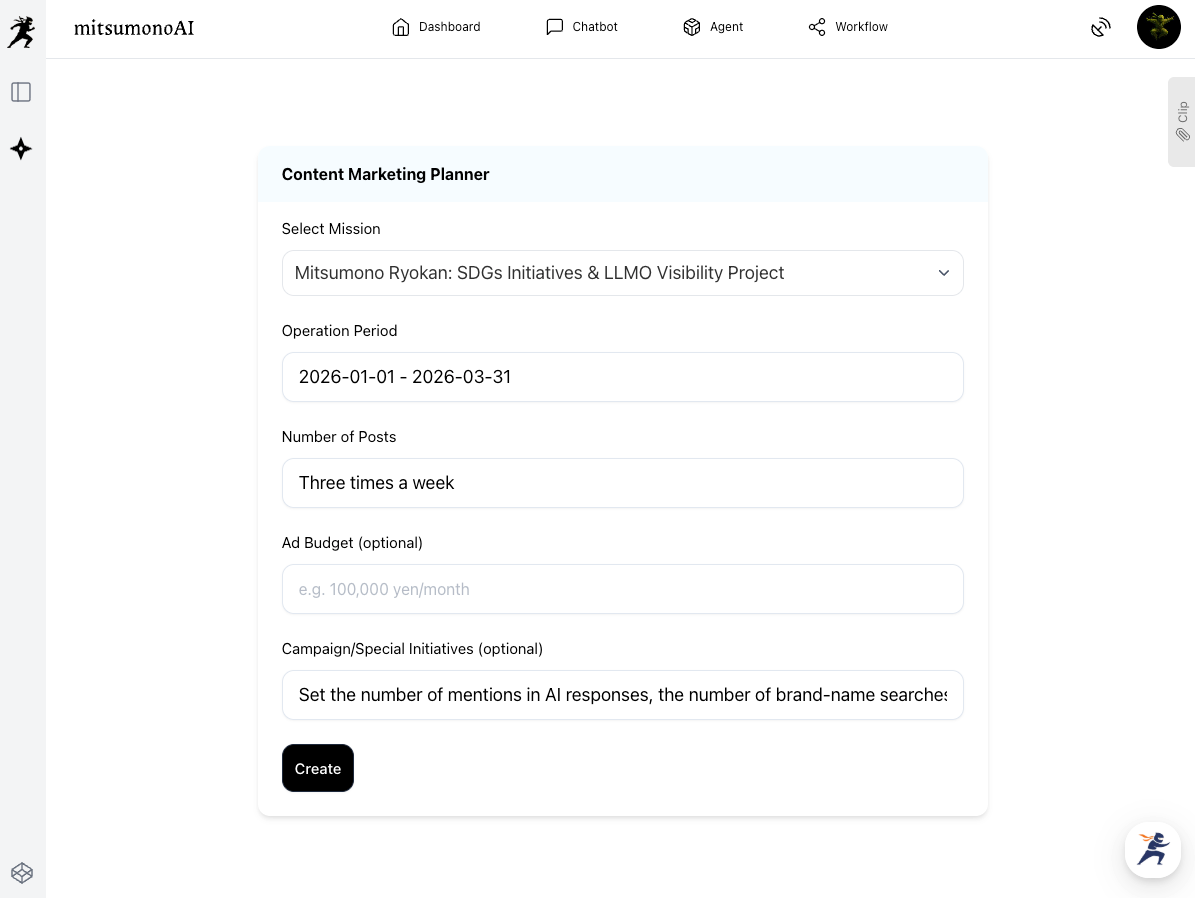Switch to the Agent tab
Viewport: 1195px width, 898px height.
coord(713,27)
